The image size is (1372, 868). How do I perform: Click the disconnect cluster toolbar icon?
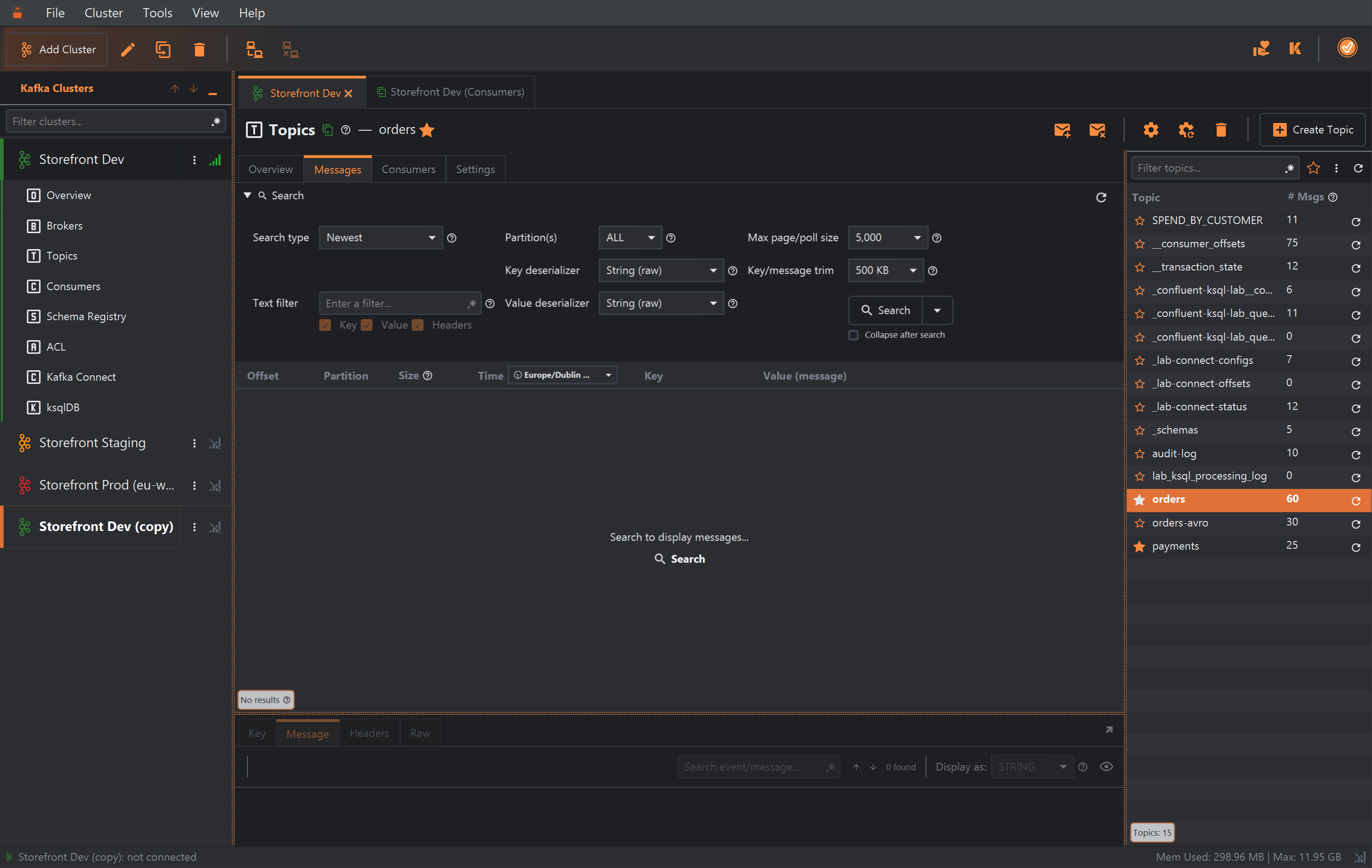pos(291,50)
